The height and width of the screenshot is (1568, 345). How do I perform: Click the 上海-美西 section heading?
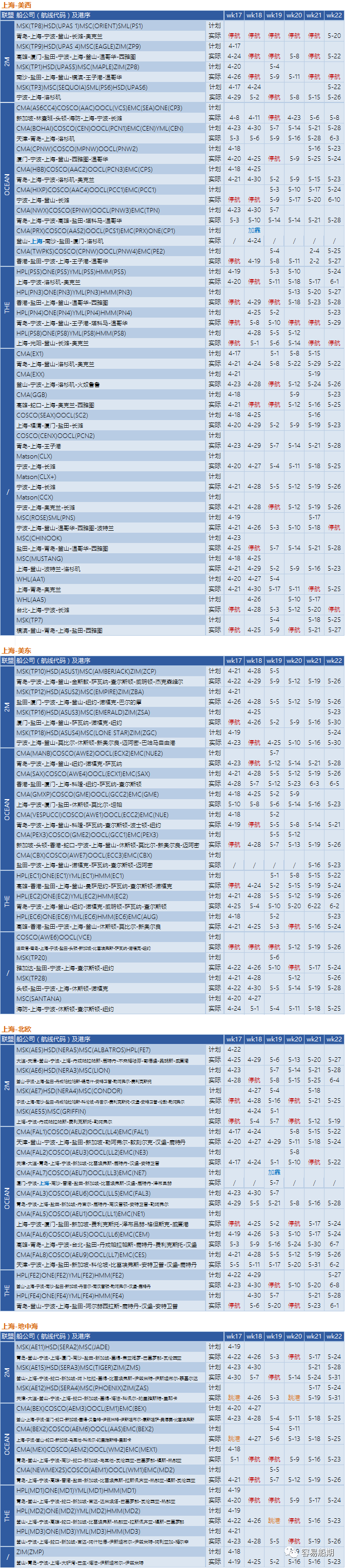[16, 5]
